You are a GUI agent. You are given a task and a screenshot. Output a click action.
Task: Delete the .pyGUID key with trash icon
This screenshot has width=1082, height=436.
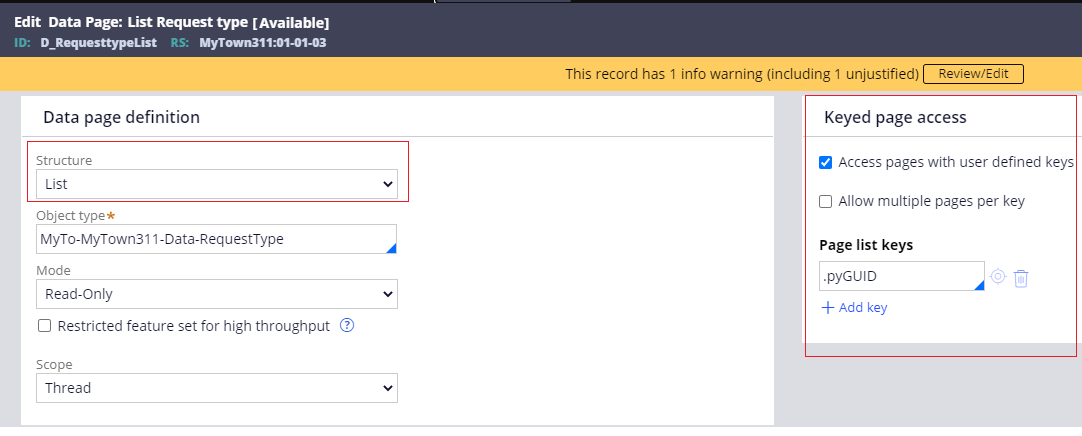tap(1021, 278)
